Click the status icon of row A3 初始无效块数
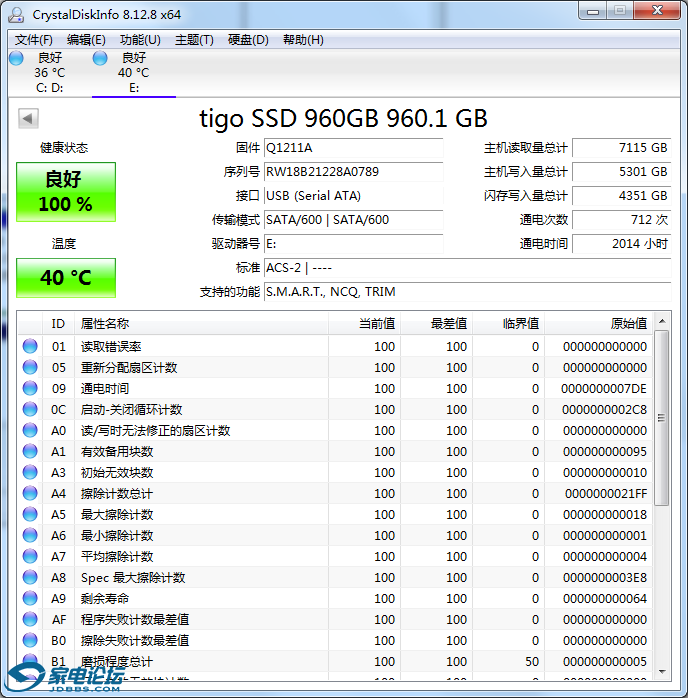Screen dimensions: 688x698 [x=30, y=472]
